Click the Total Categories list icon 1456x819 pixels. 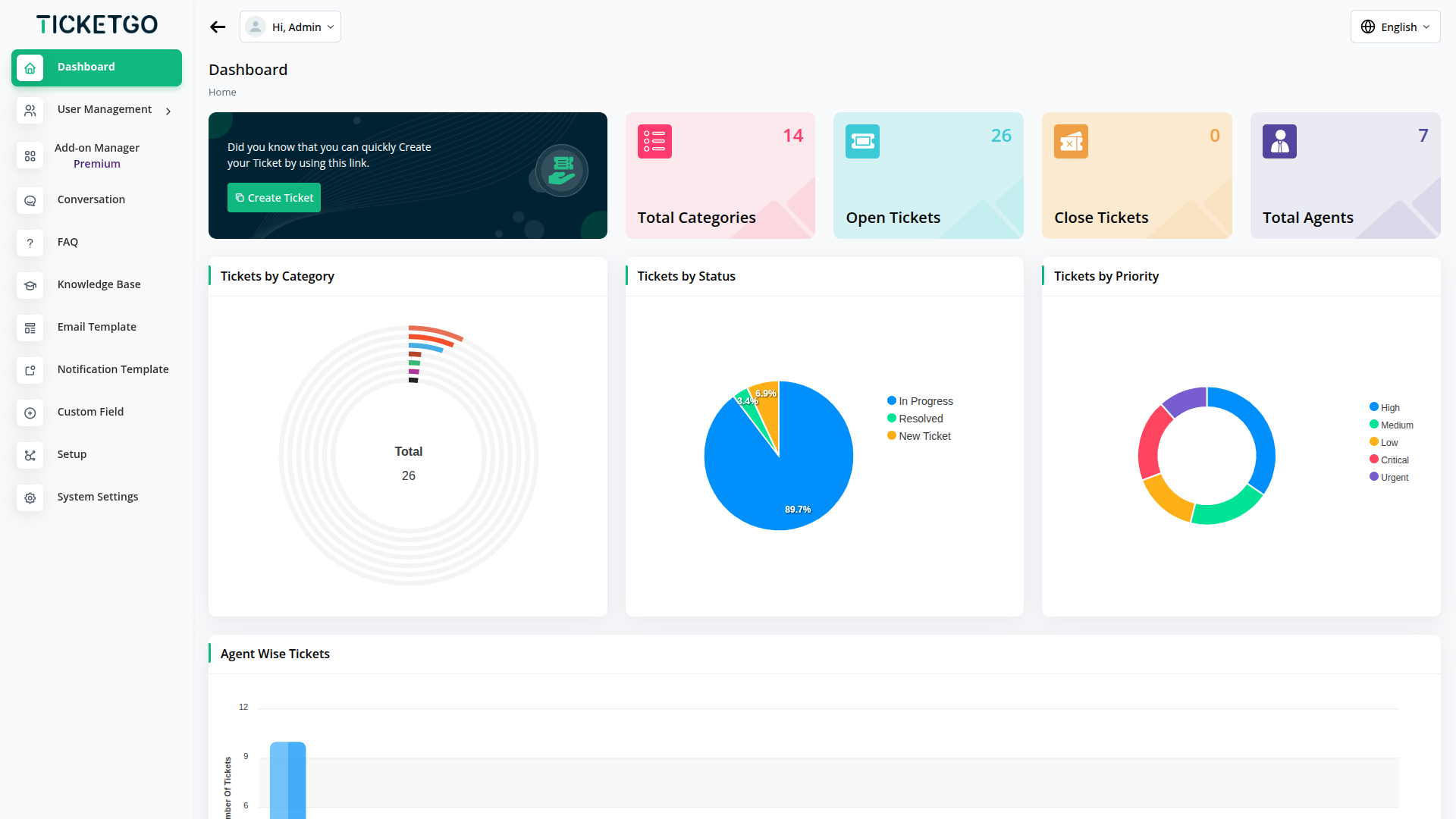pos(654,142)
